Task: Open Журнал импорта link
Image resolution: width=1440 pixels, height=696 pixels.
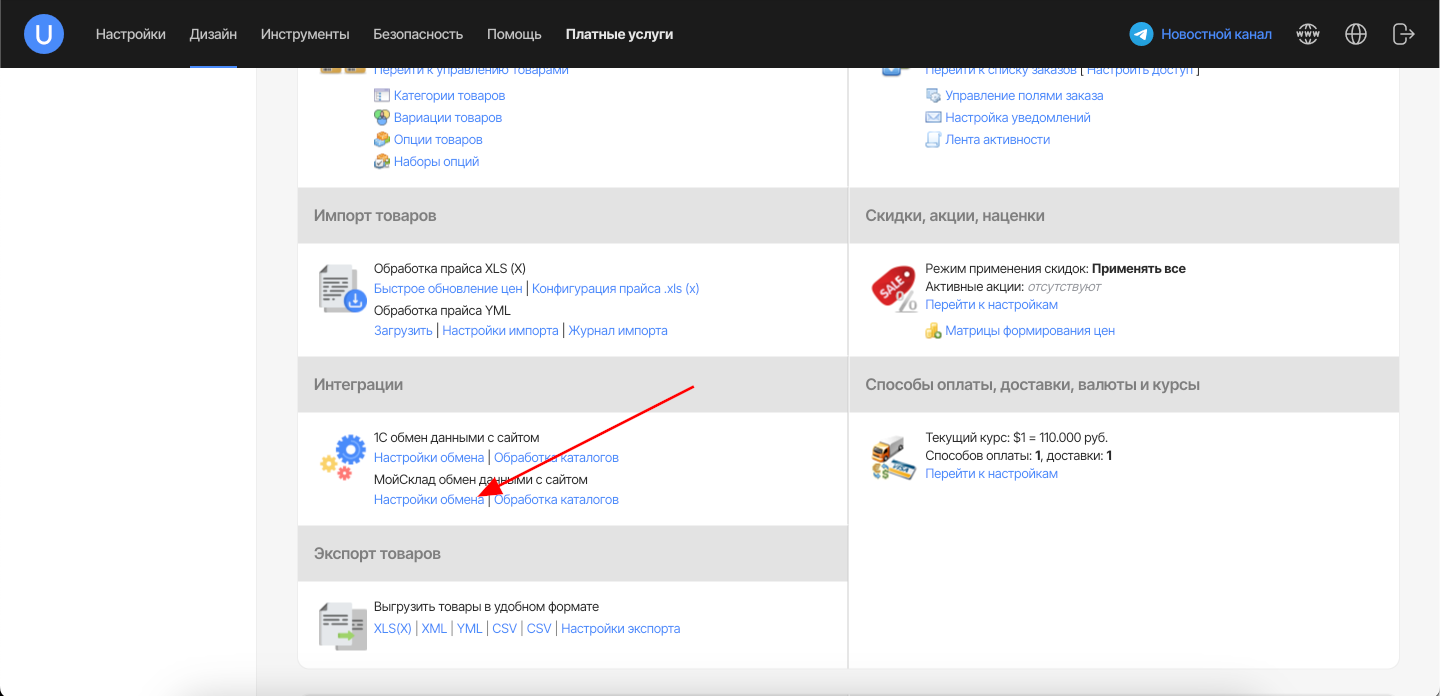Action: 617,331
